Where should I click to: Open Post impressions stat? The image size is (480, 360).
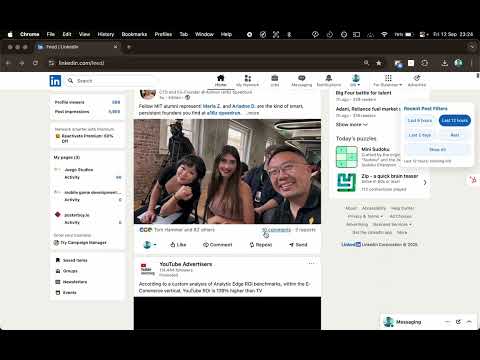87,112
